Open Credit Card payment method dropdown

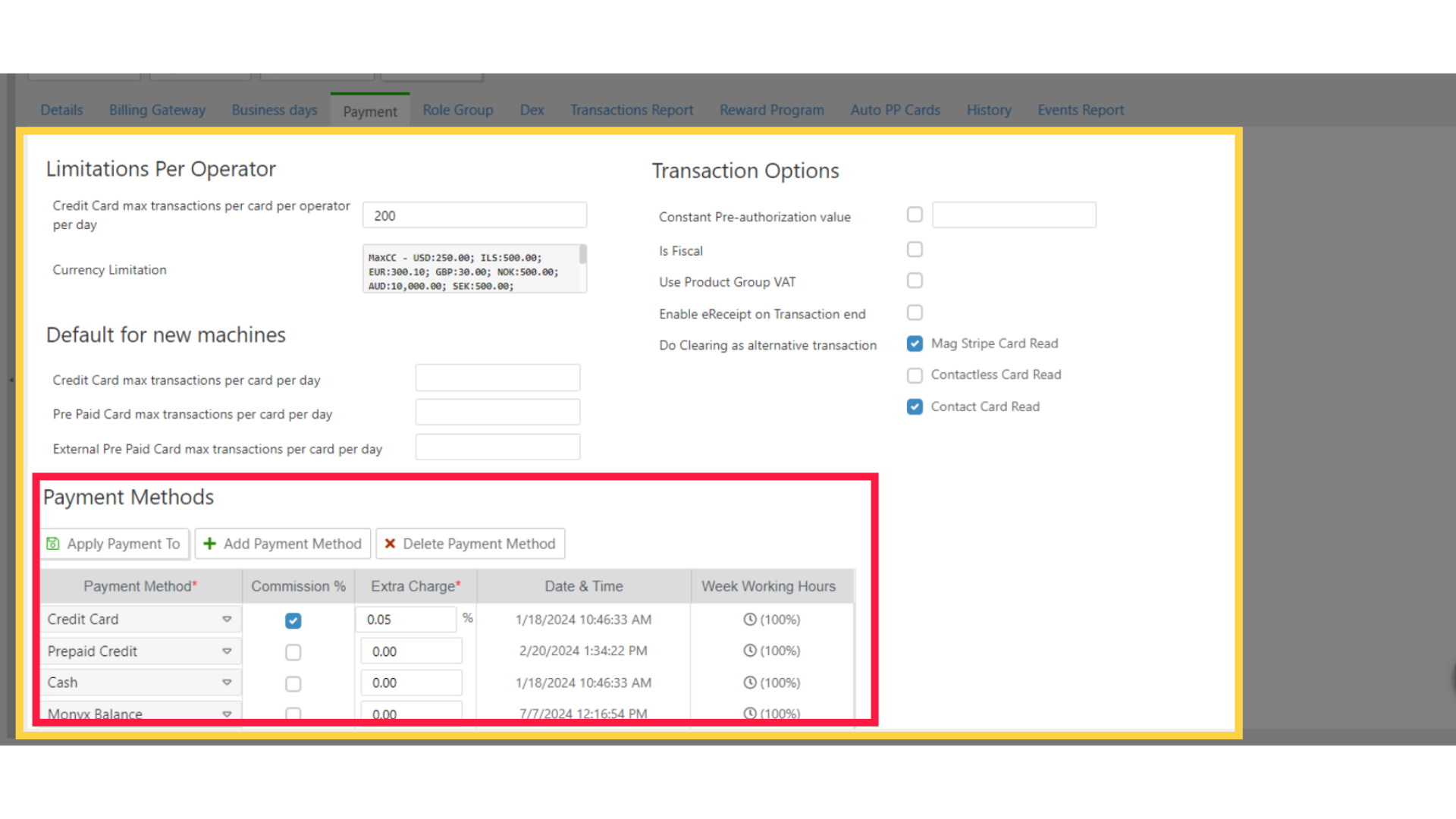(226, 620)
